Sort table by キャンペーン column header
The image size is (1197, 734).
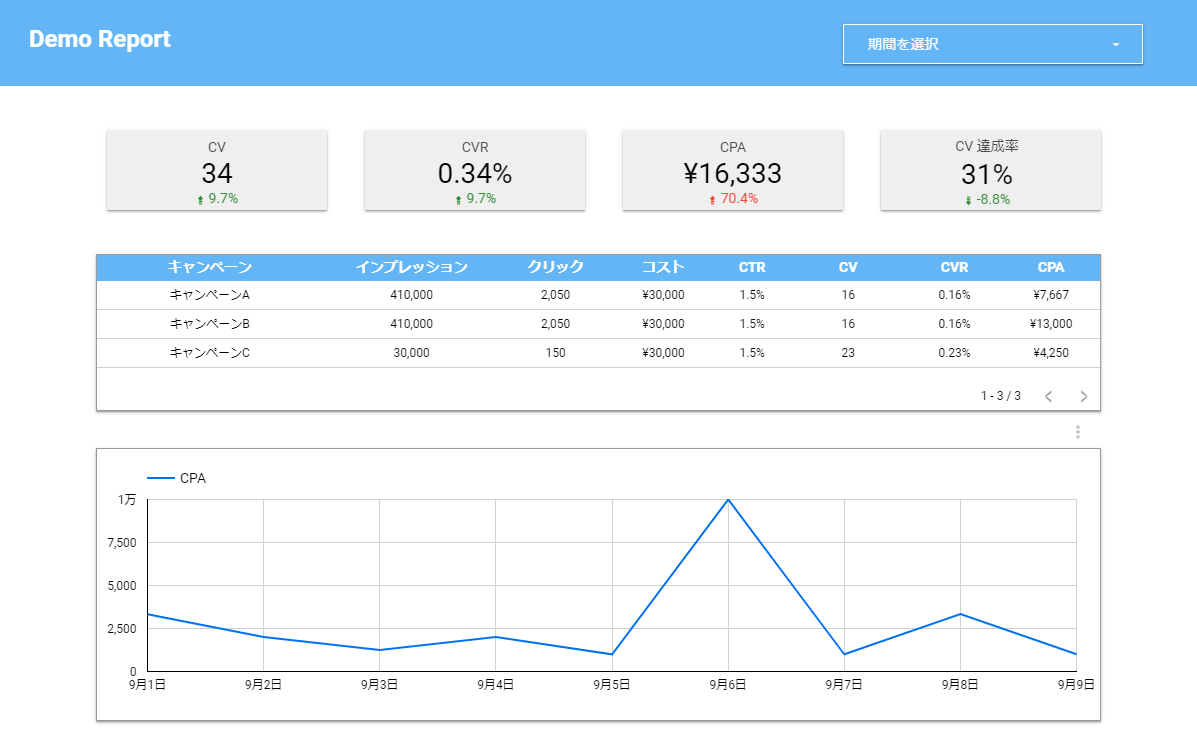click(x=209, y=267)
